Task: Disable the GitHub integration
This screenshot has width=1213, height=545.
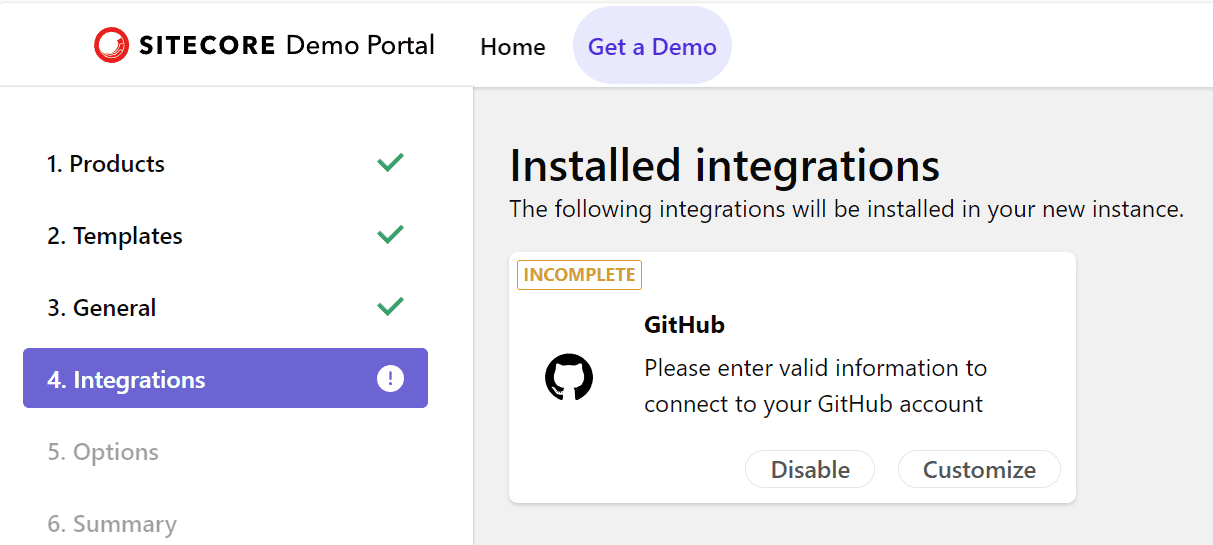Action: click(x=810, y=470)
